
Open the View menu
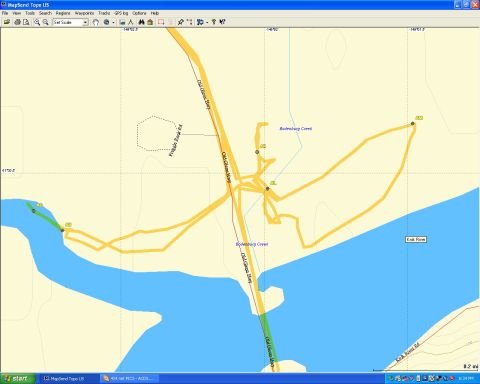coord(17,13)
